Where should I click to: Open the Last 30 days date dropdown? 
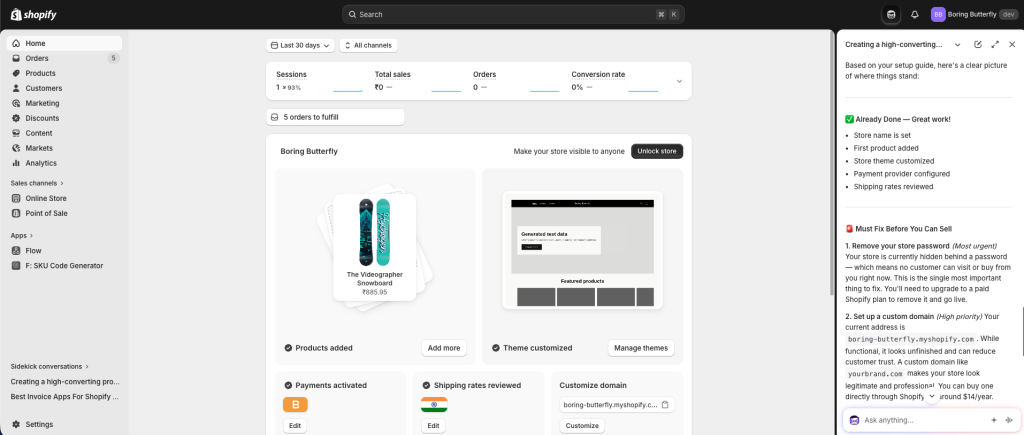(300, 45)
